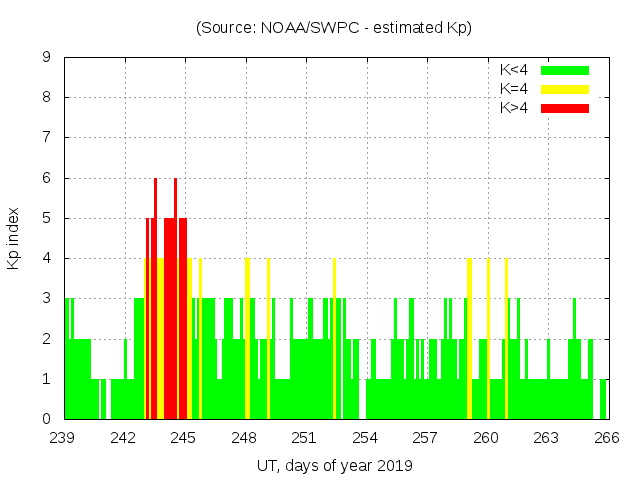
Task: Click the yellow K=4 legend swatch
Action: [565, 89]
